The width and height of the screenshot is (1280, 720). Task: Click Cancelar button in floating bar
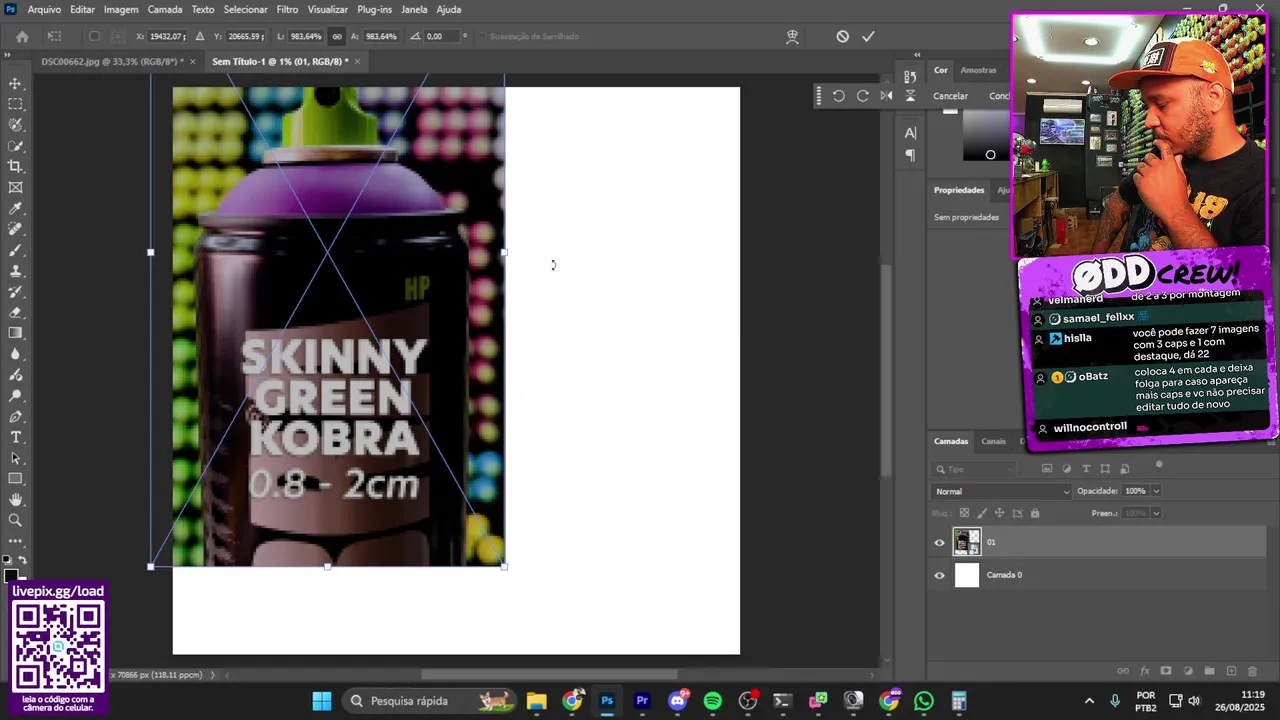click(950, 96)
